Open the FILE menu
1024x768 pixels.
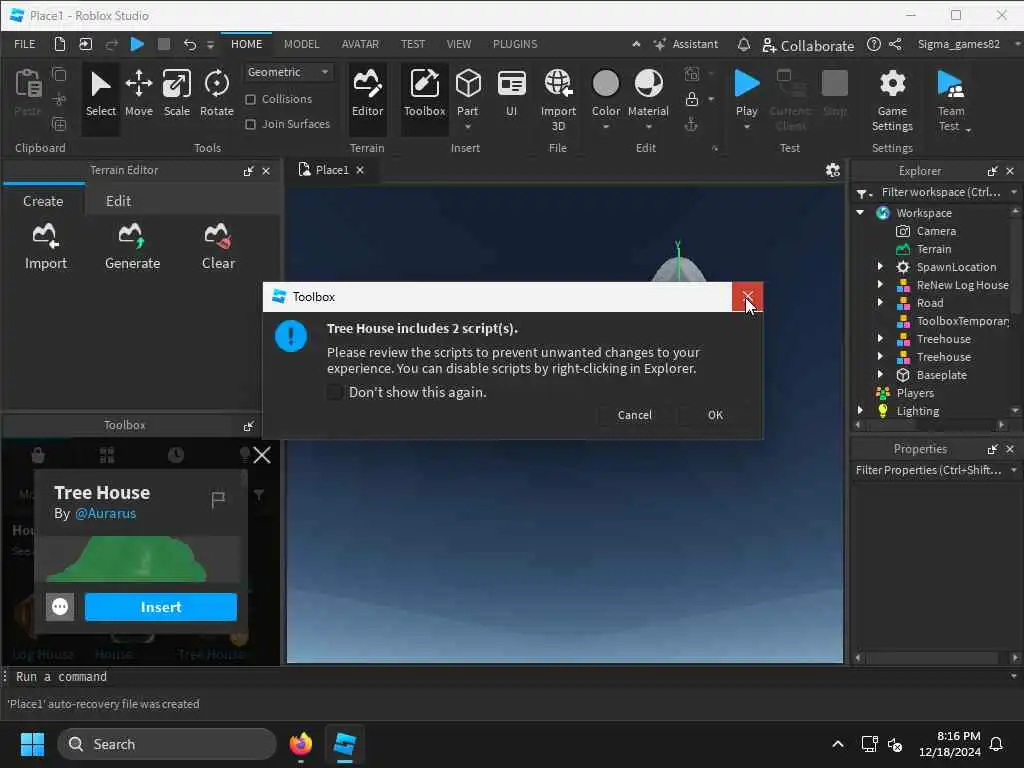pyautogui.click(x=25, y=44)
